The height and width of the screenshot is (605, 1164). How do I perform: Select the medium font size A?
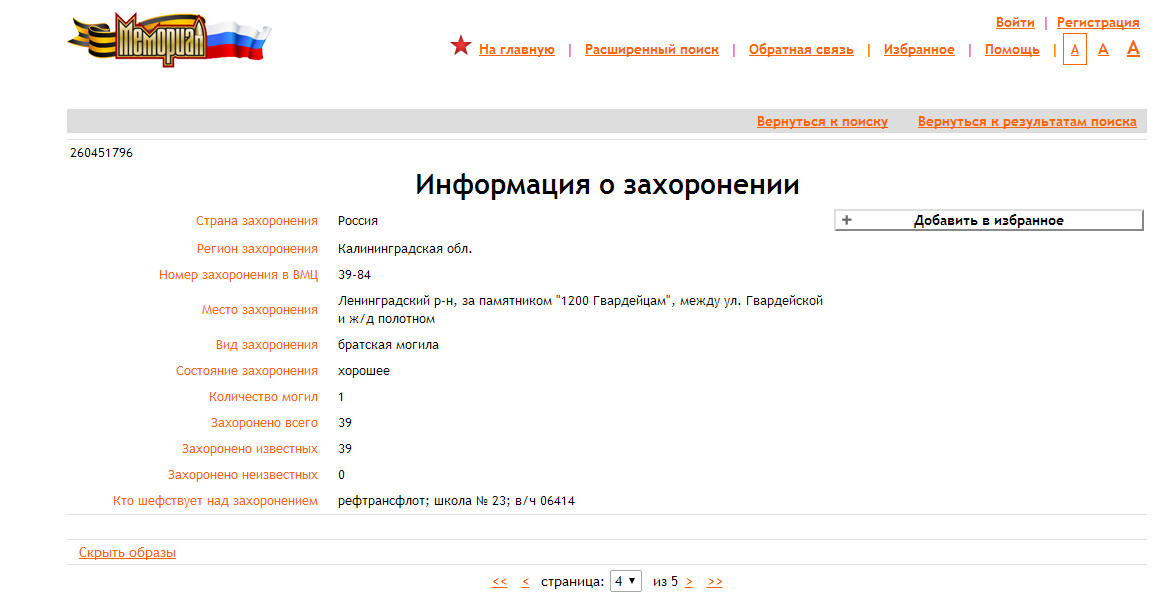pos(1103,49)
